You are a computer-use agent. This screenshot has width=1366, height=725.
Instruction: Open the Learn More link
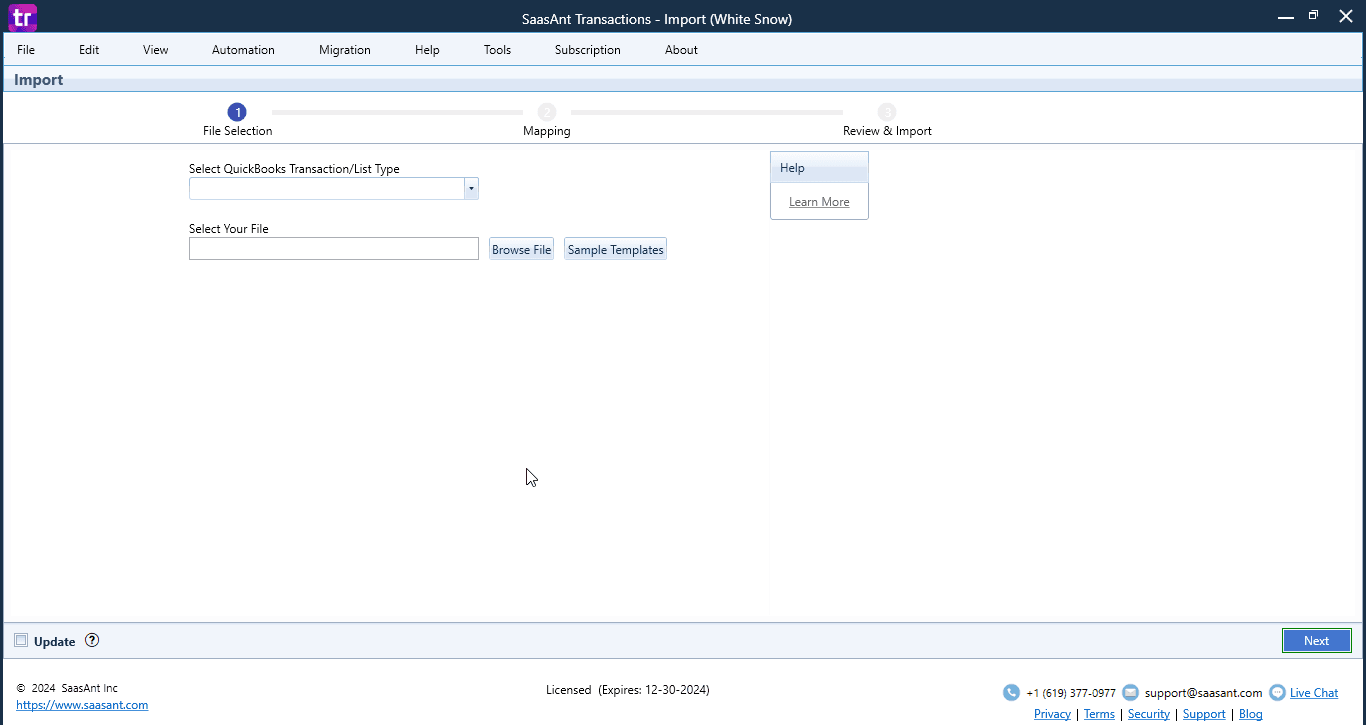click(x=819, y=202)
